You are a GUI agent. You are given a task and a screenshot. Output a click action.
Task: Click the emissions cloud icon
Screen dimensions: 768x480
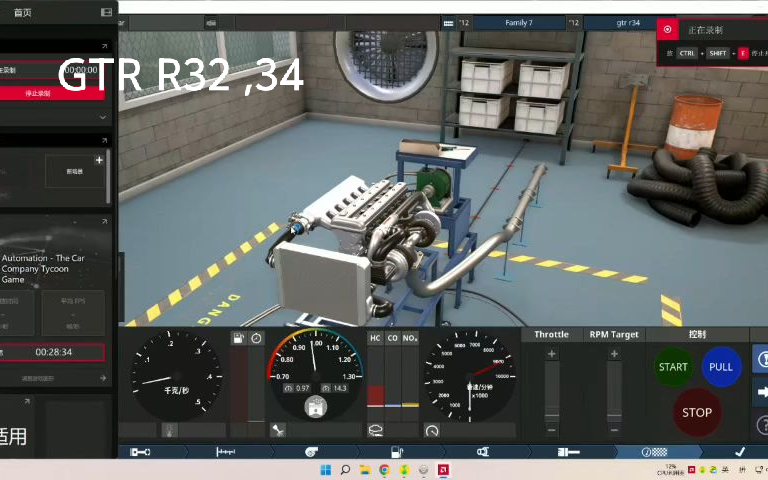click(x=376, y=431)
